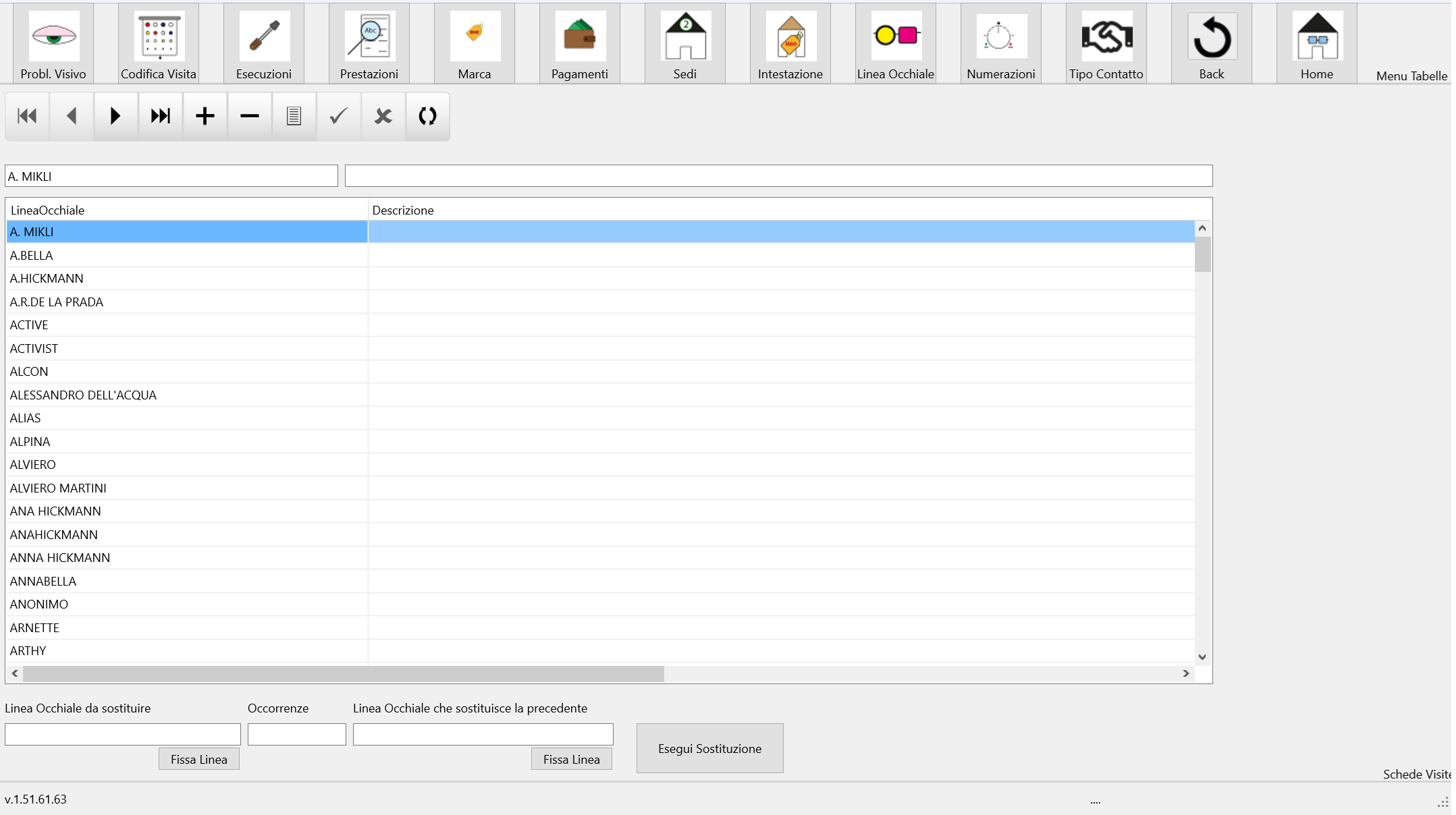Click the Esegui Sostituzione button
1456x815 pixels.
pos(710,748)
